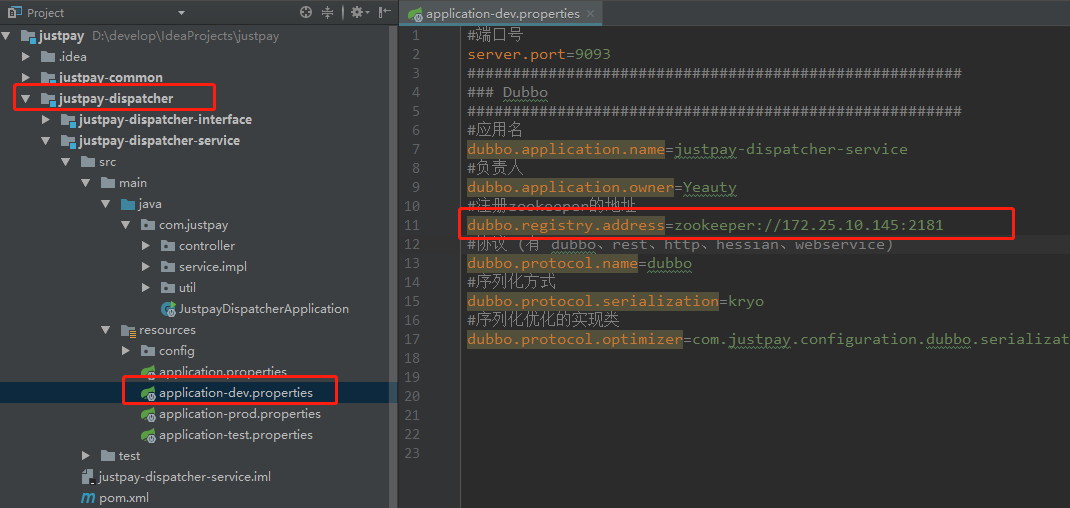1070x508 pixels.
Task: Collapse the justpay-dispatcher-service module arrow
Action: (46, 141)
